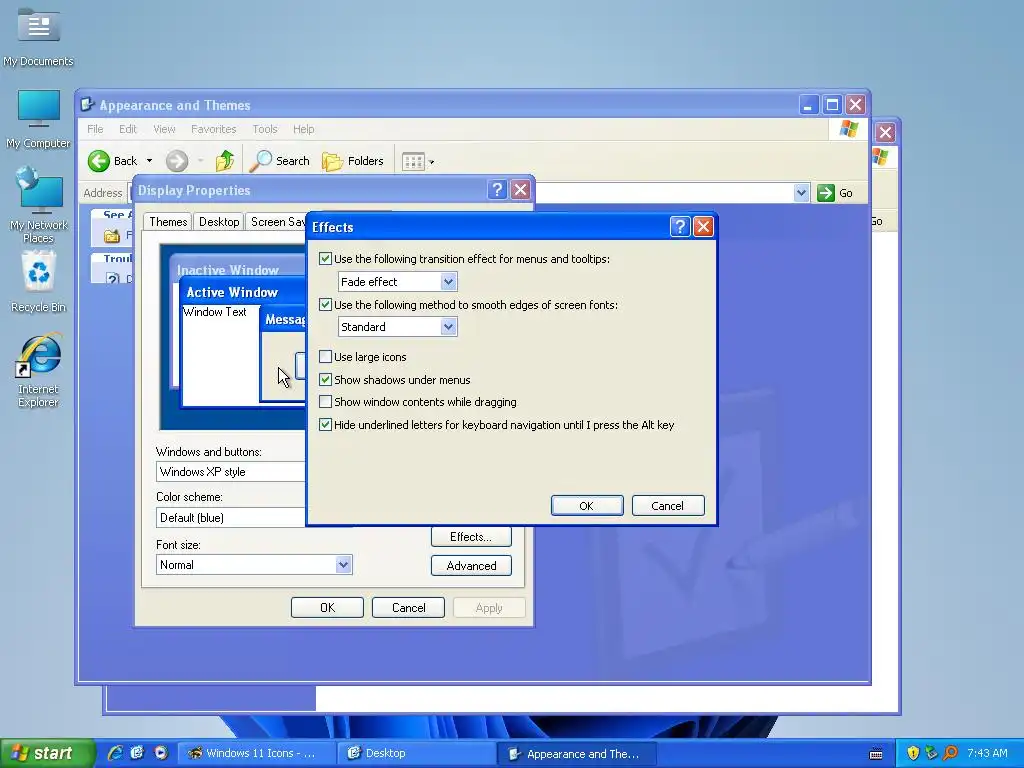Image resolution: width=1024 pixels, height=768 pixels.
Task: Select the Internet Explorer desktop shortcut
Action: [38, 370]
